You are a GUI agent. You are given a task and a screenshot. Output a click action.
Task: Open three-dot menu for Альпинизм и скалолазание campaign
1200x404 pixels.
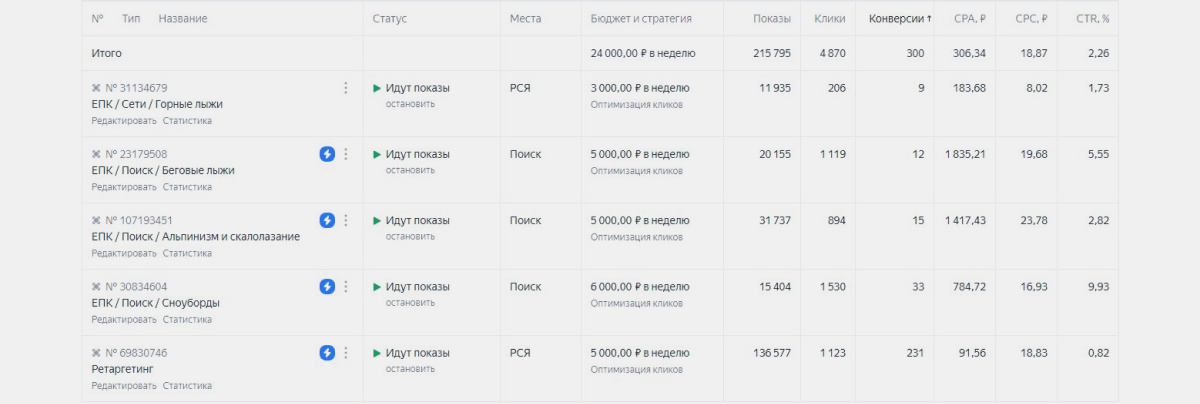tap(346, 220)
